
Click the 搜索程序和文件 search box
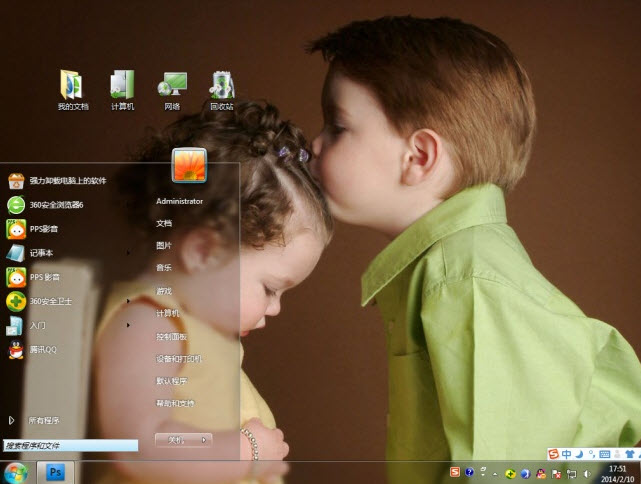(x=71, y=446)
